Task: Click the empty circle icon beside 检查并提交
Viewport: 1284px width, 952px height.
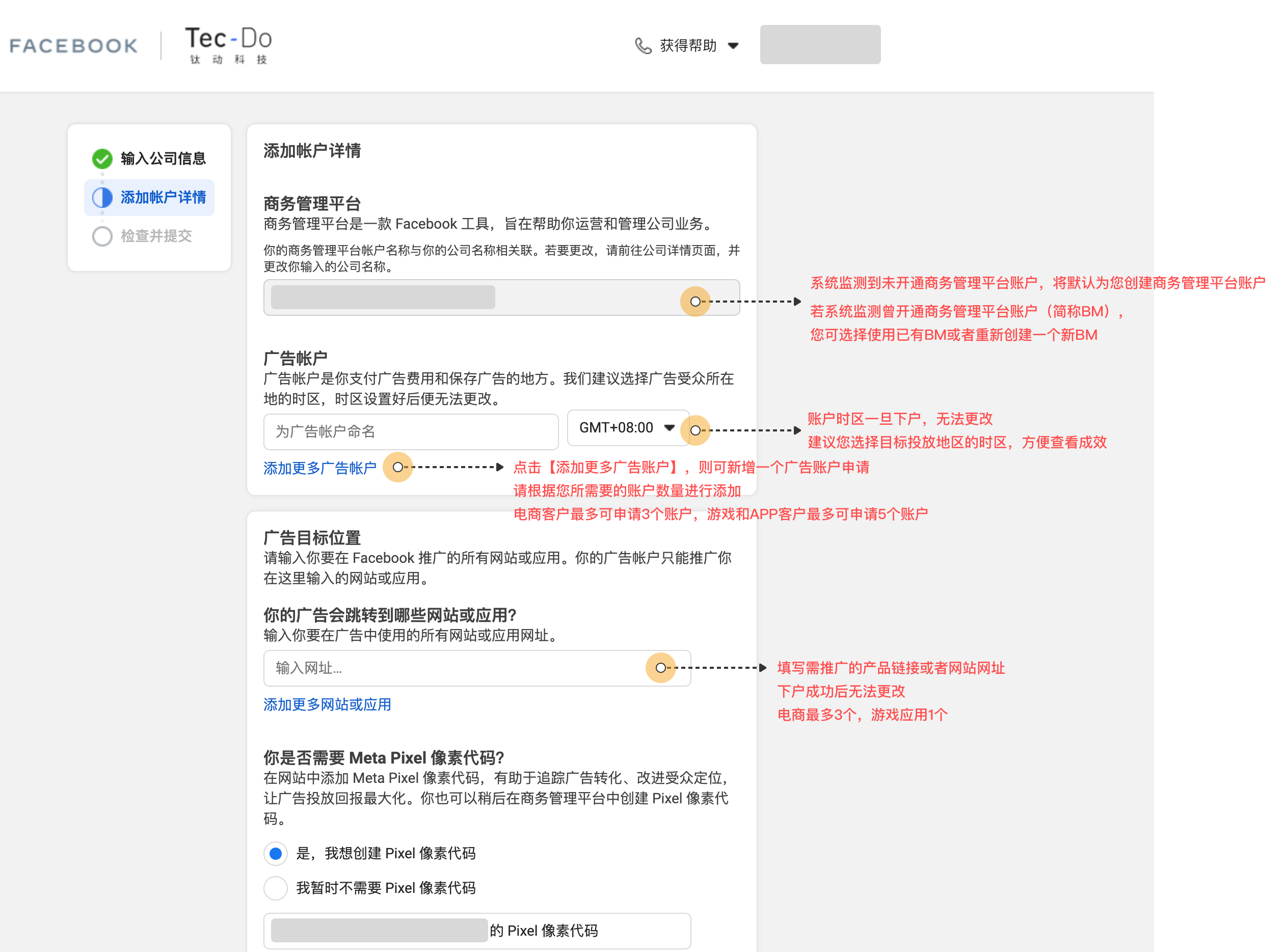Action: pyautogui.click(x=102, y=236)
